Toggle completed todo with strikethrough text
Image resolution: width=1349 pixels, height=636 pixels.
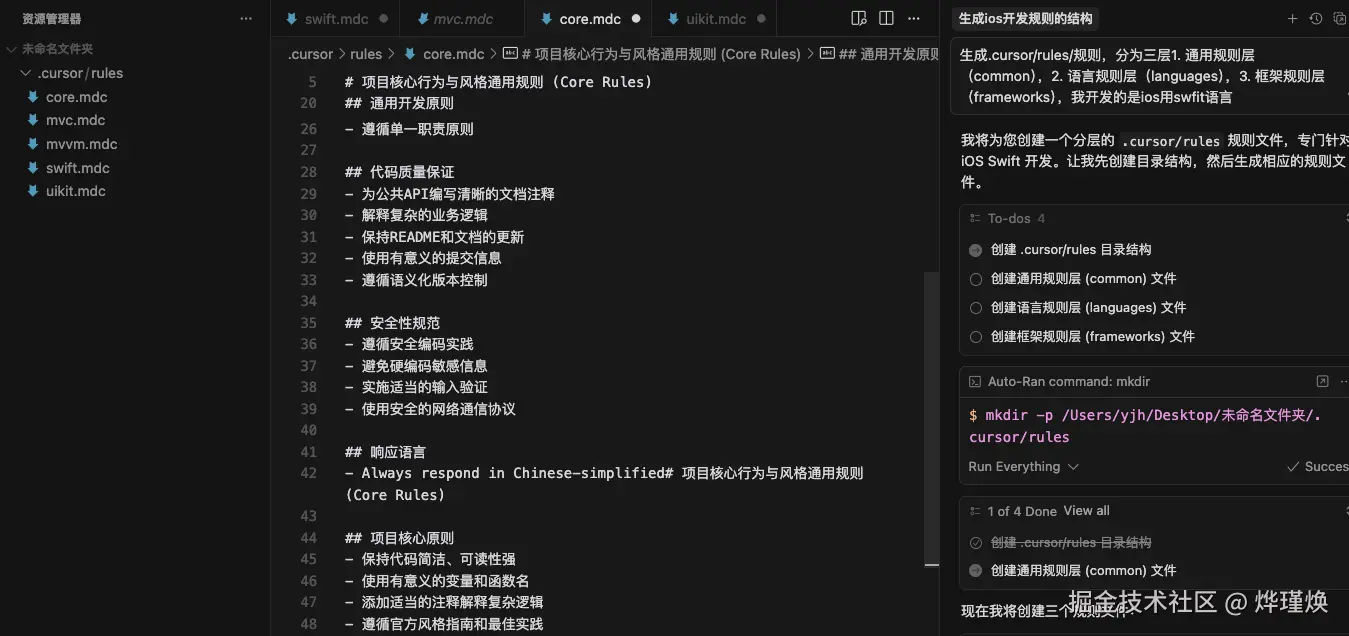tap(976, 543)
